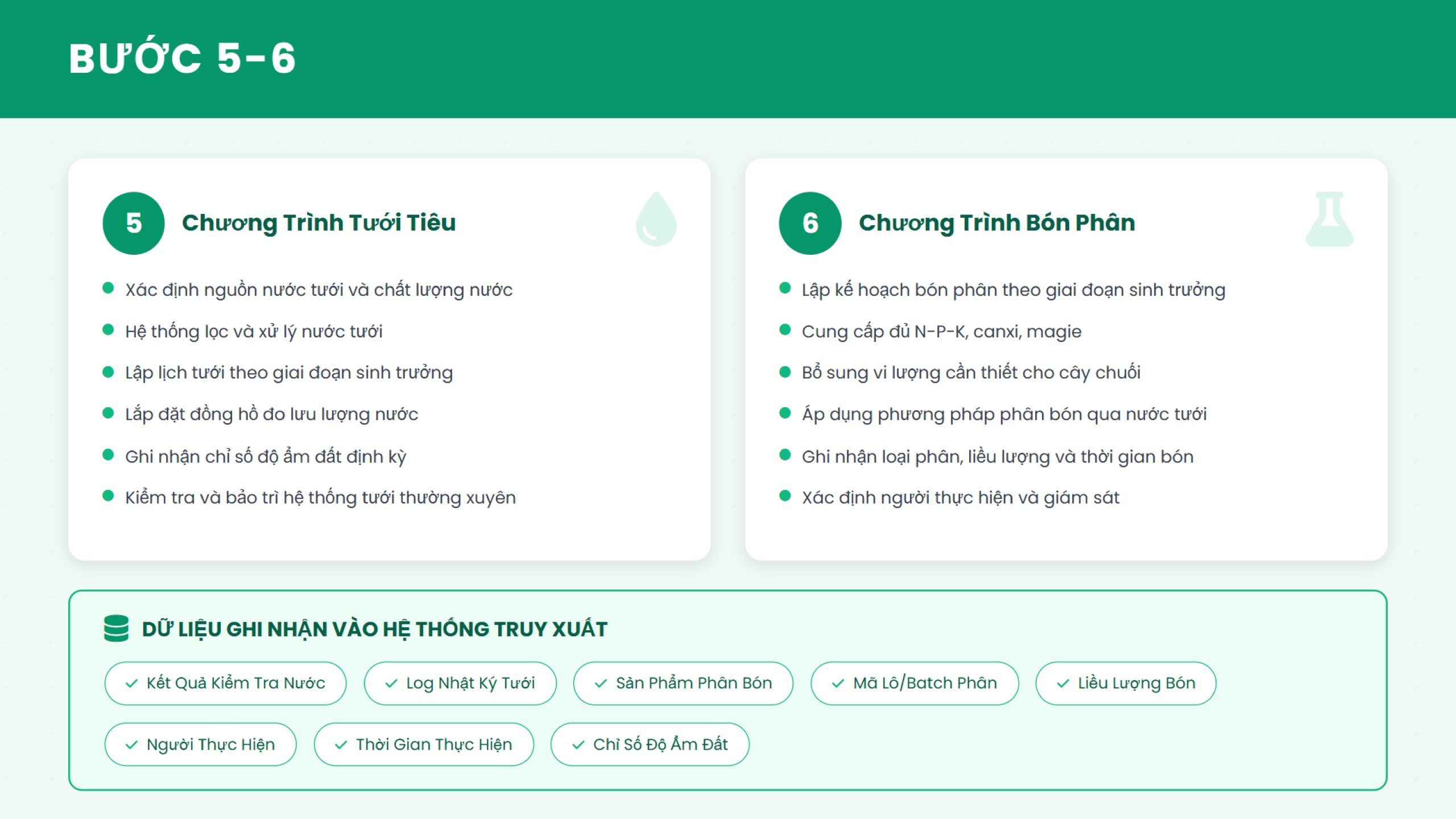This screenshot has width=1456, height=819.
Task: Click the green number 6 circle
Action: coord(810,223)
